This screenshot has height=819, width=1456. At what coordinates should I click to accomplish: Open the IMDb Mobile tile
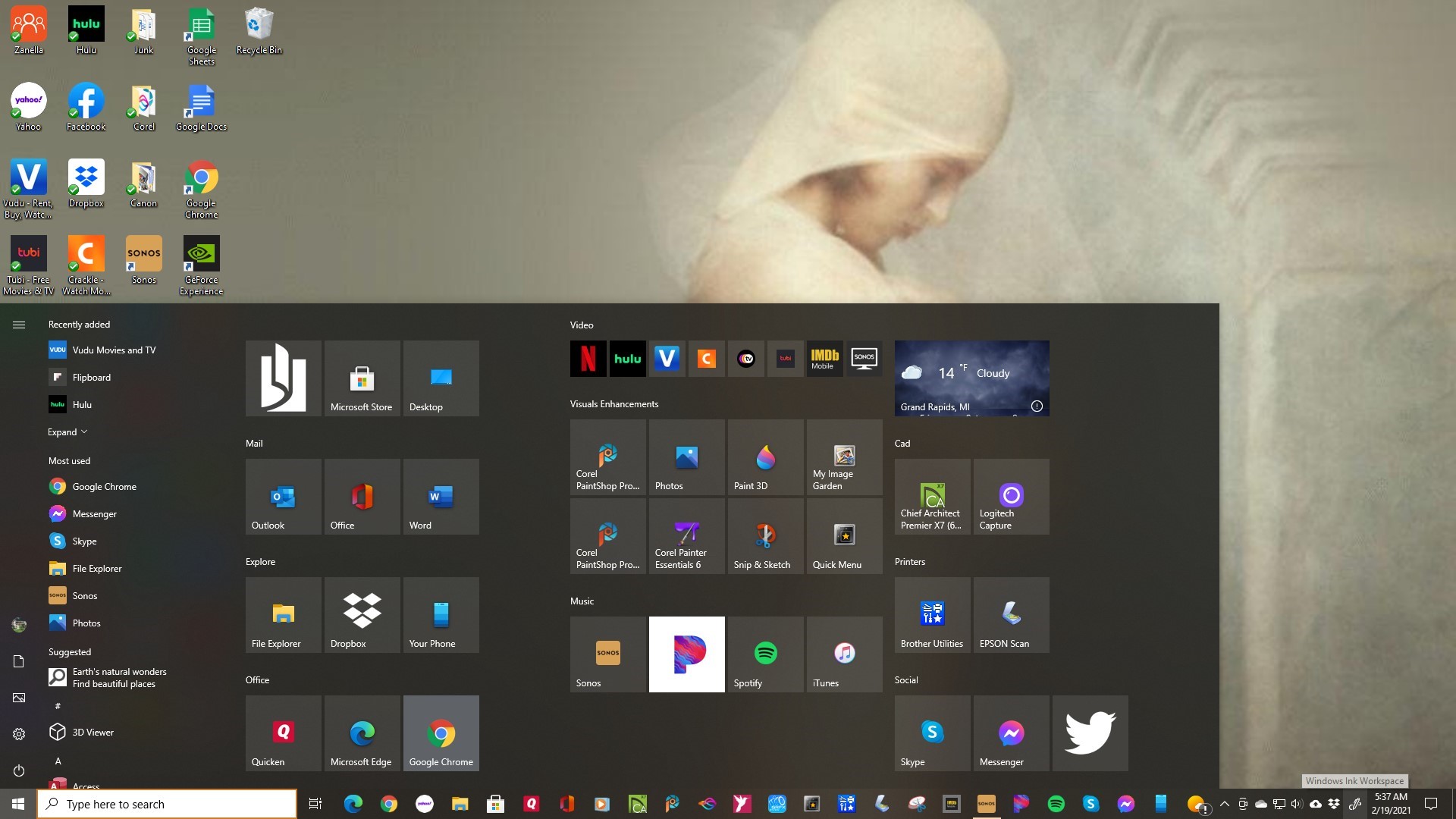coord(824,359)
